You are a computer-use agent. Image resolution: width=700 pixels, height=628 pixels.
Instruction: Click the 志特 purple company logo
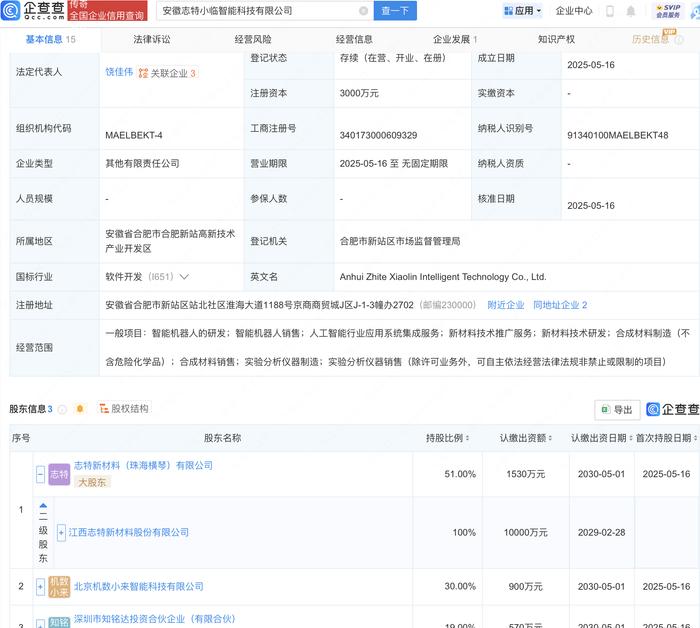point(59,474)
